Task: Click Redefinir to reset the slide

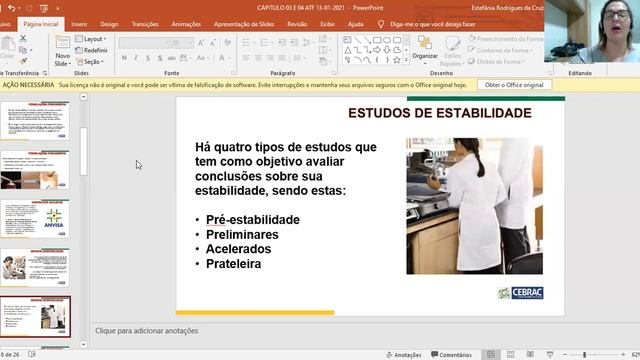Action: (x=92, y=50)
